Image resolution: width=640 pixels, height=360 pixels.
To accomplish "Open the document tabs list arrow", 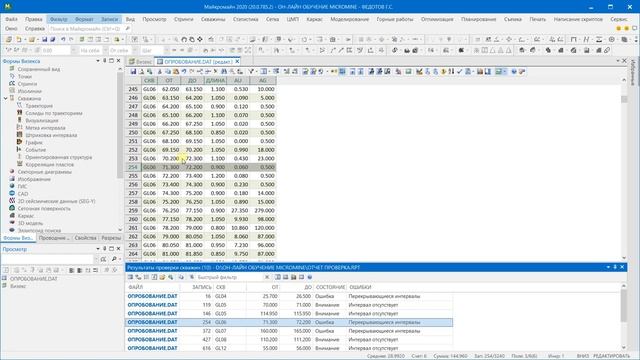I will pos(617,61).
